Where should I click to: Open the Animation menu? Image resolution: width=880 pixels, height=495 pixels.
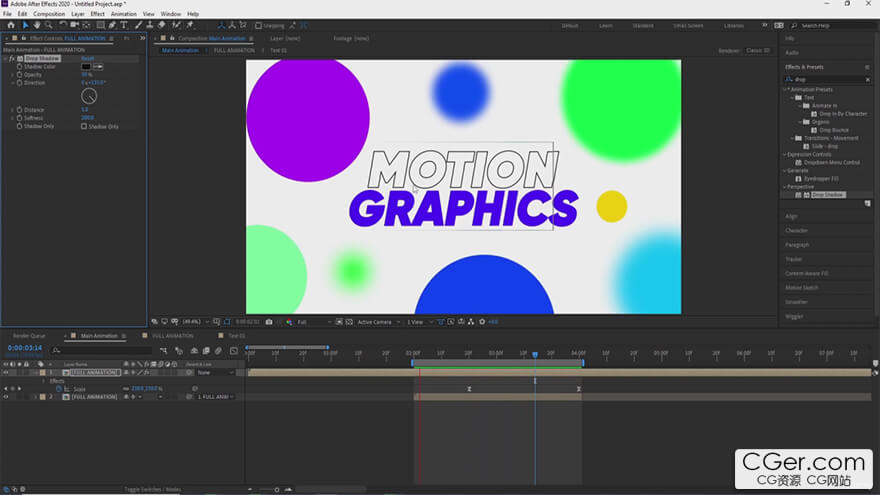click(123, 13)
